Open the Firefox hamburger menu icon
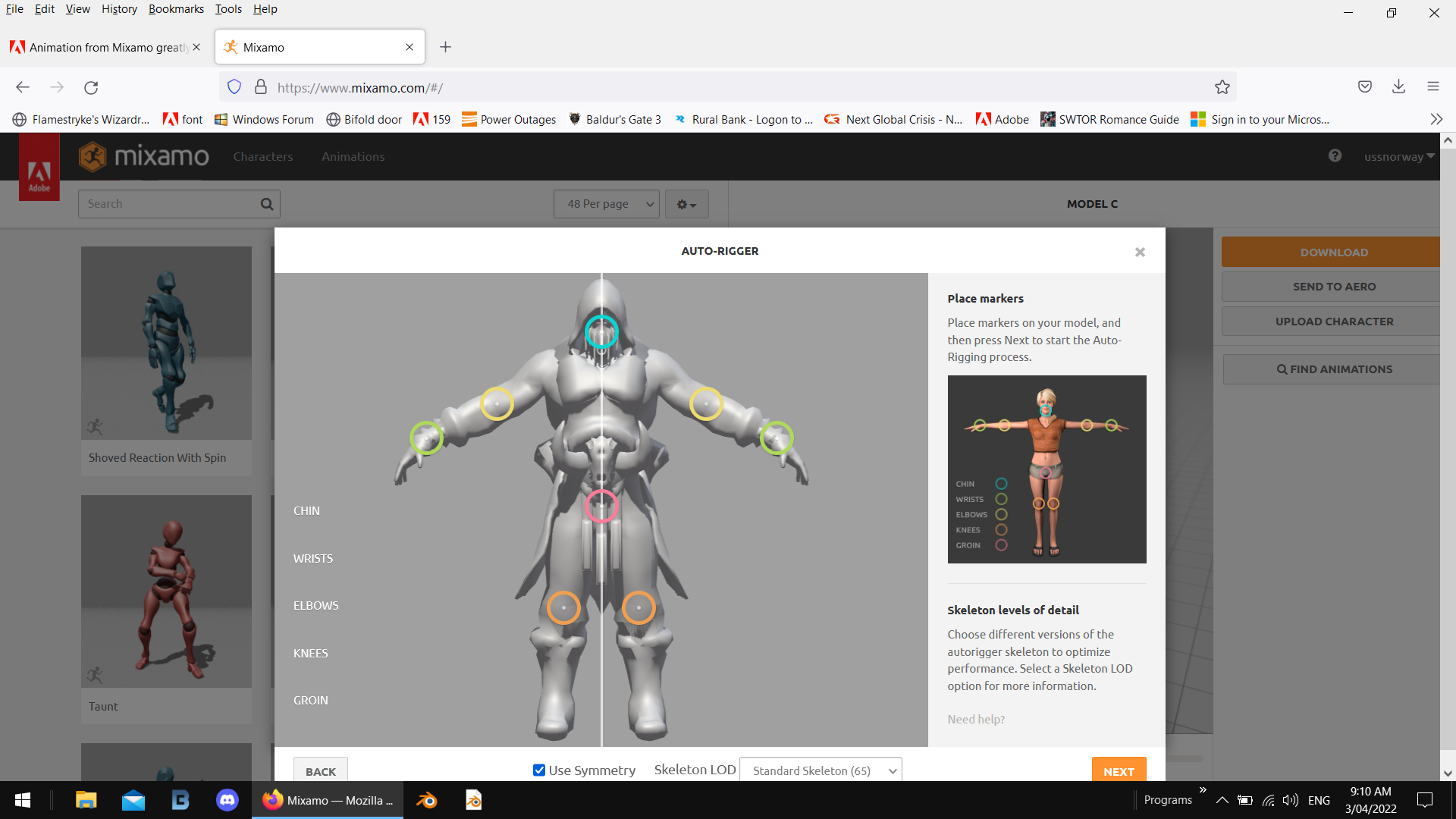The image size is (1456, 819). pyautogui.click(x=1433, y=86)
